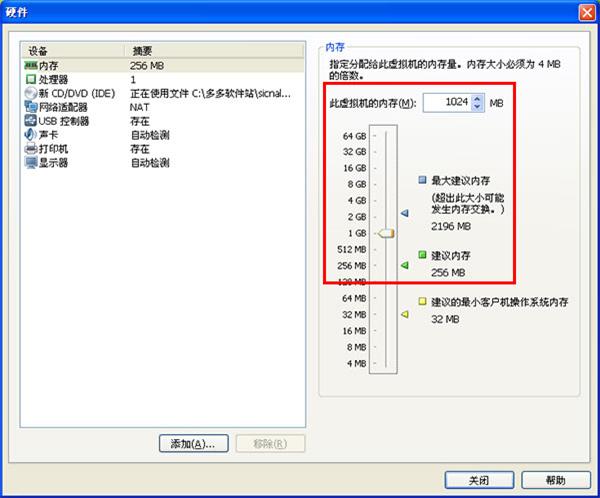Click the yellow minimum guest memory marker

pos(404,314)
